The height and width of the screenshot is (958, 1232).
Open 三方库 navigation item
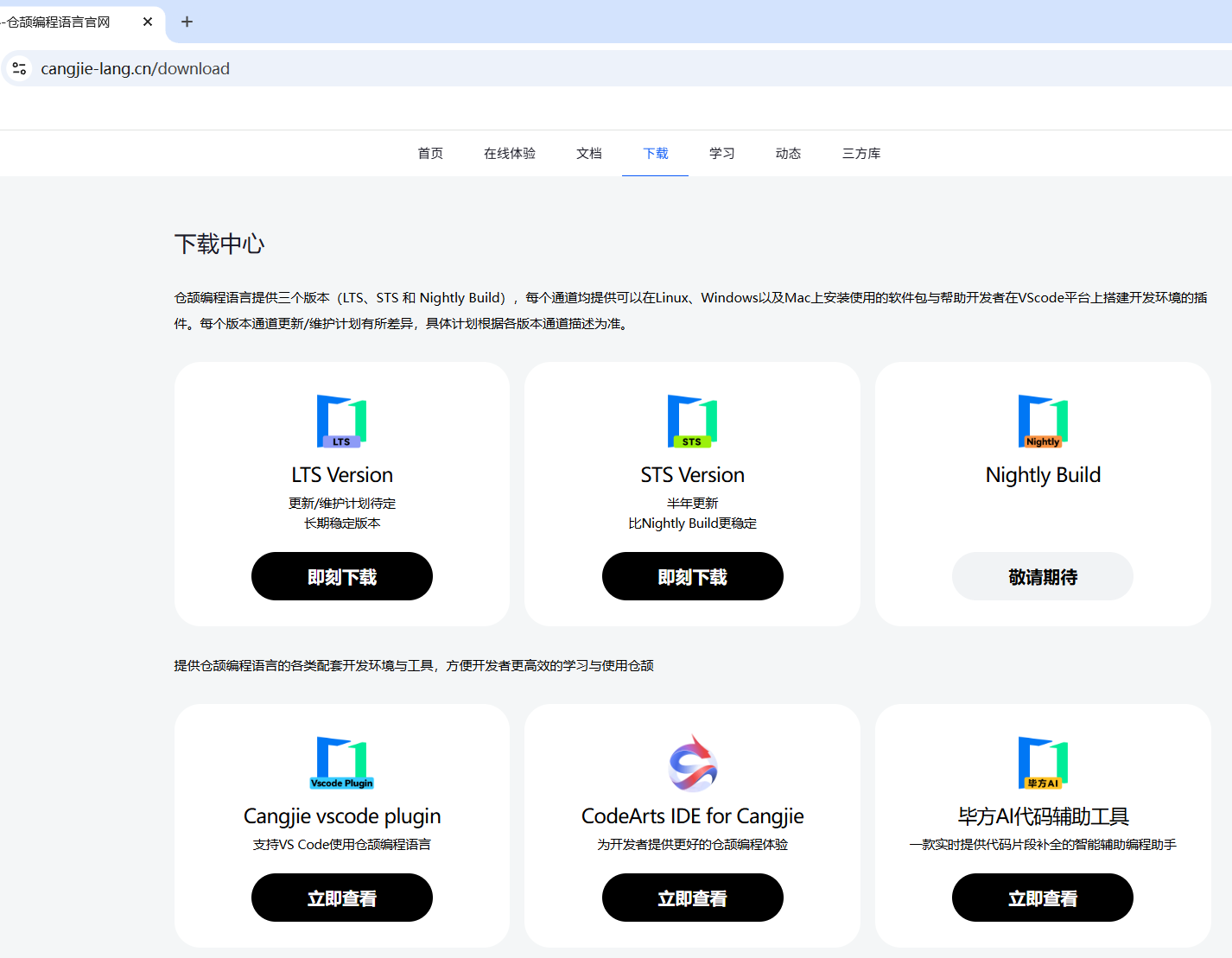[861, 153]
